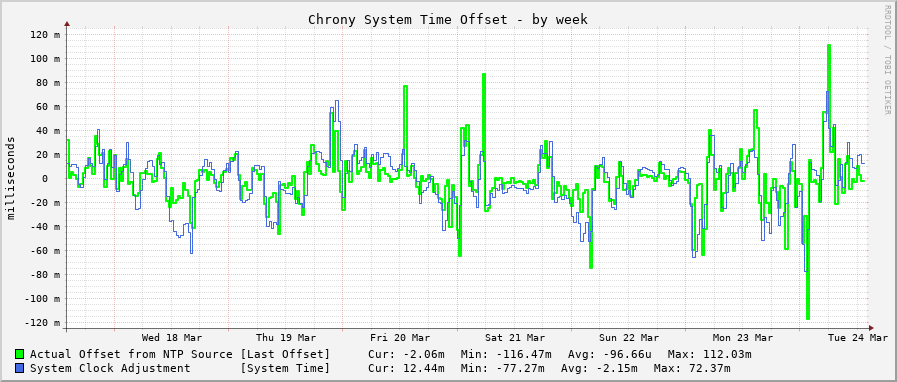Click the 'Thu 19 Mar' x-axis label
This screenshot has width=897, height=382.
tap(286, 337)
